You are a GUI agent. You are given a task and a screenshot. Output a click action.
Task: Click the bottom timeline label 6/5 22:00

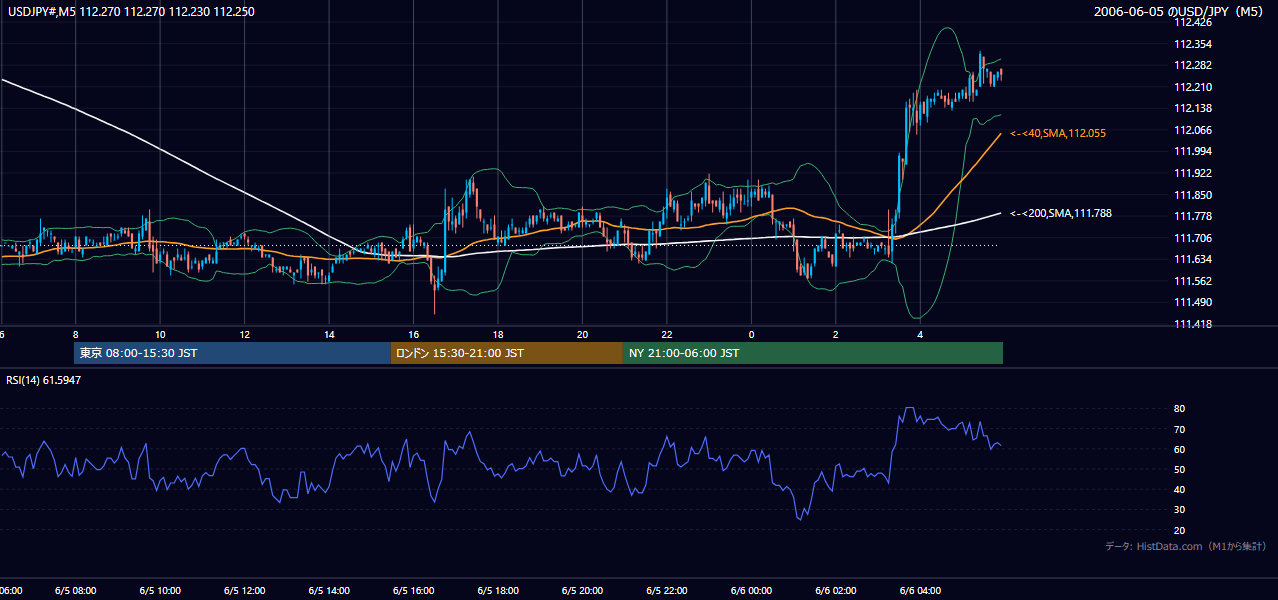[x=667, y=590]
